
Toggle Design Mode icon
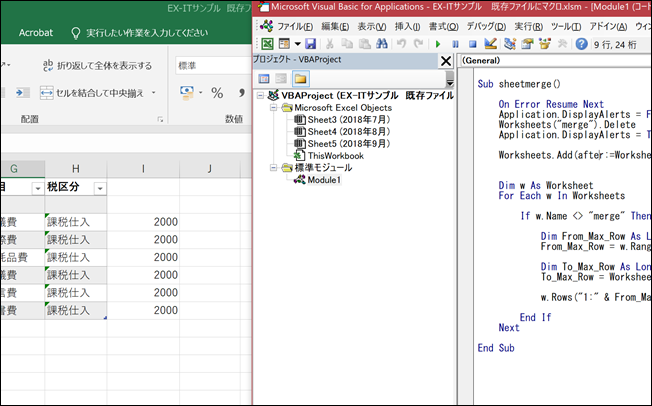(x=491, y=44)
